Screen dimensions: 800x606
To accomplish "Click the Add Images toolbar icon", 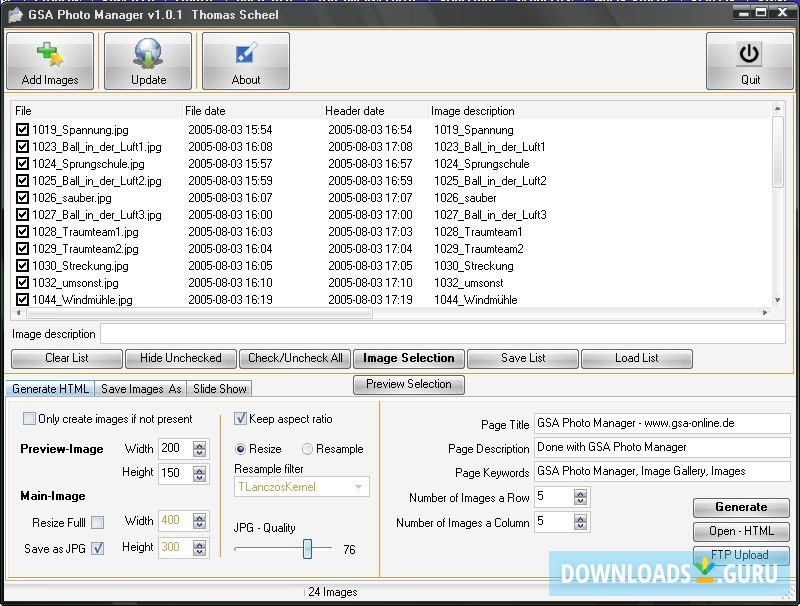I will [x=50, y=61].
